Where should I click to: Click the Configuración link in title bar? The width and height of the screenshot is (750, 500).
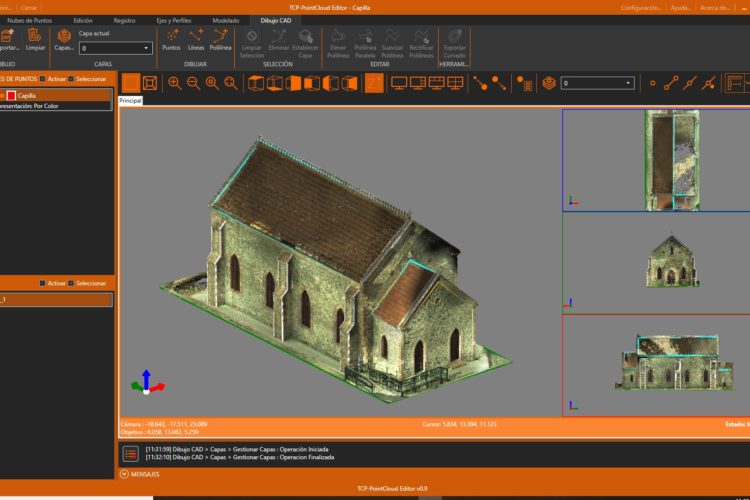click(640, 7)
